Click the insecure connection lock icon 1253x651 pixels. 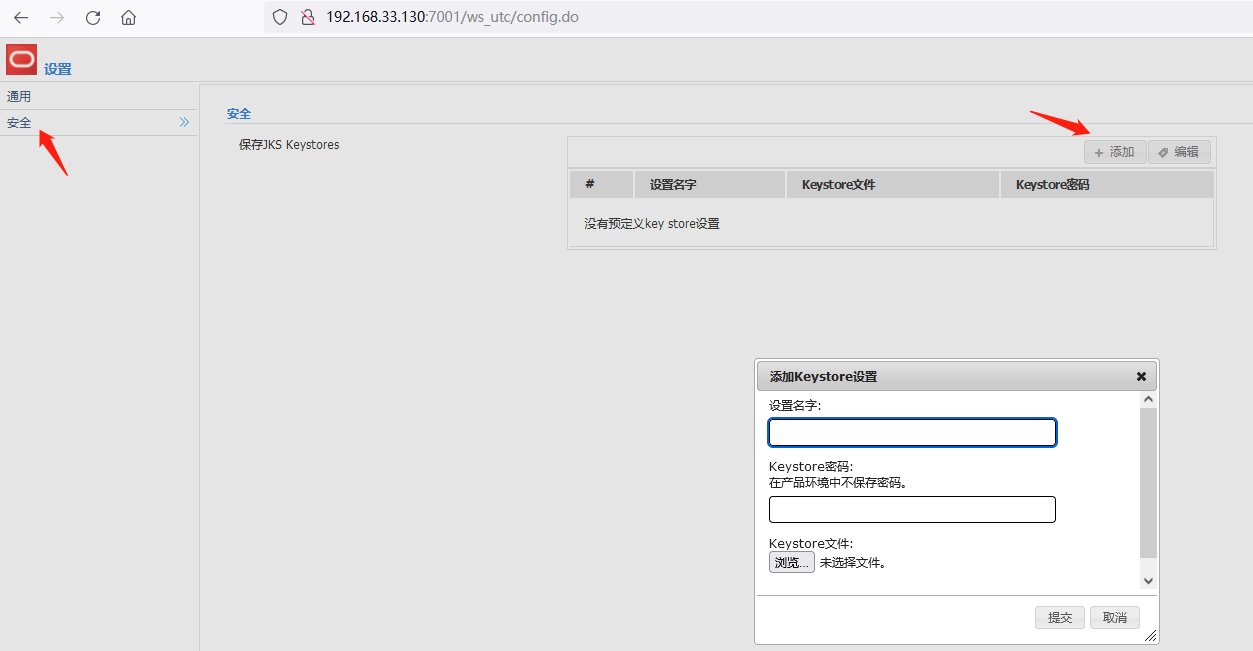pyautogui.click(x=308, y=17)
